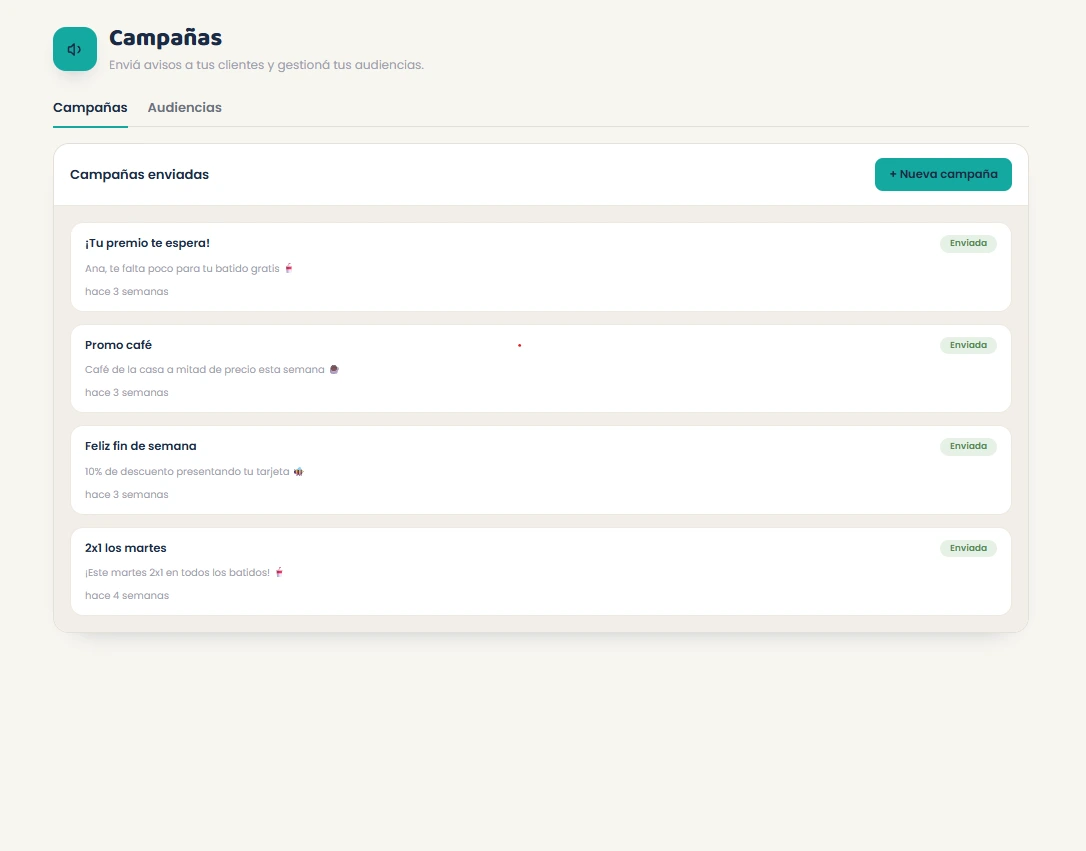Click the teal megaphone Campañas icon
The height and width of the screenshot is (851, 1086).
75,49
